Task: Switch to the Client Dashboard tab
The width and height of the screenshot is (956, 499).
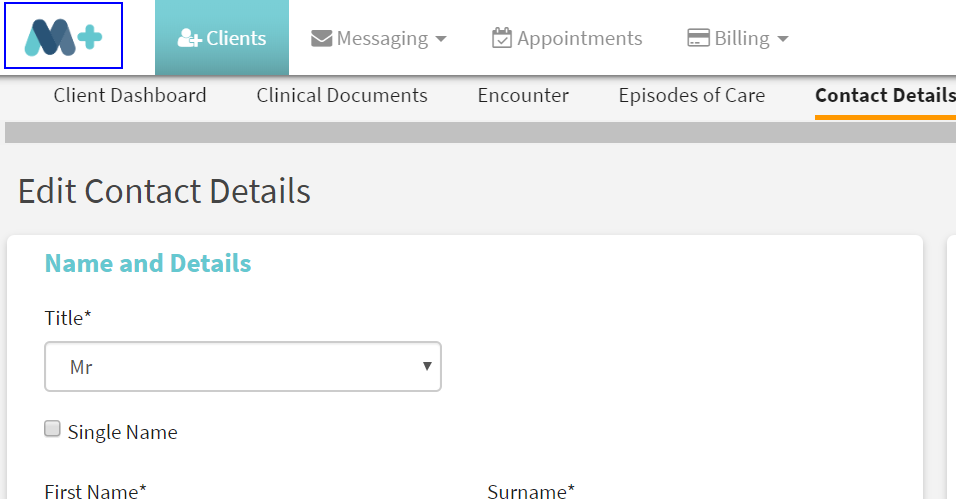Action: point(130,96)
